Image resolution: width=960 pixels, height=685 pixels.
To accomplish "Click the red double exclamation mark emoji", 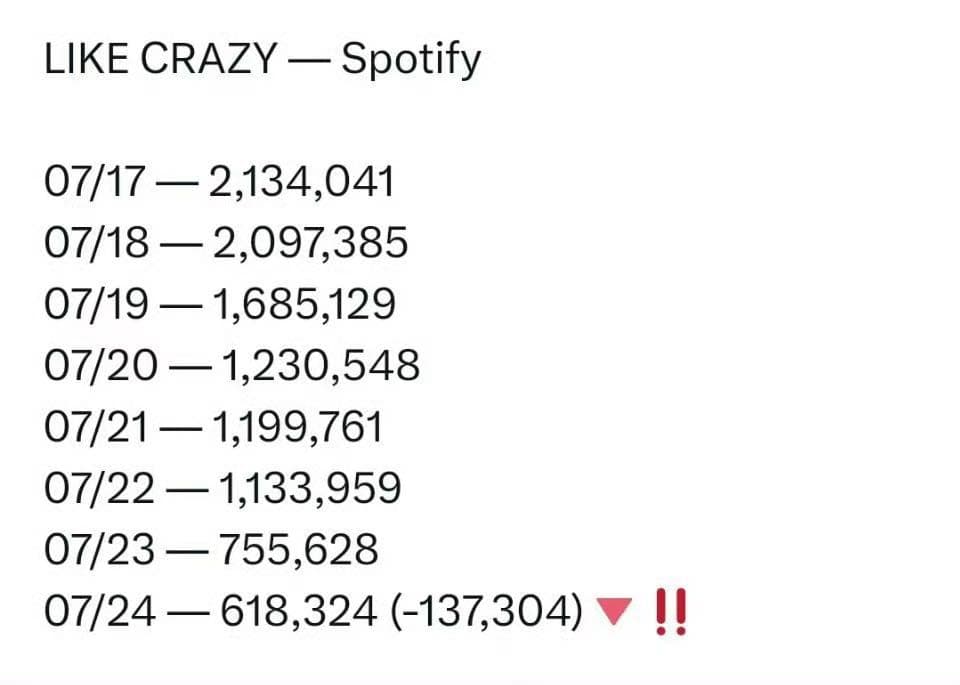I will [x=671, y=612].
